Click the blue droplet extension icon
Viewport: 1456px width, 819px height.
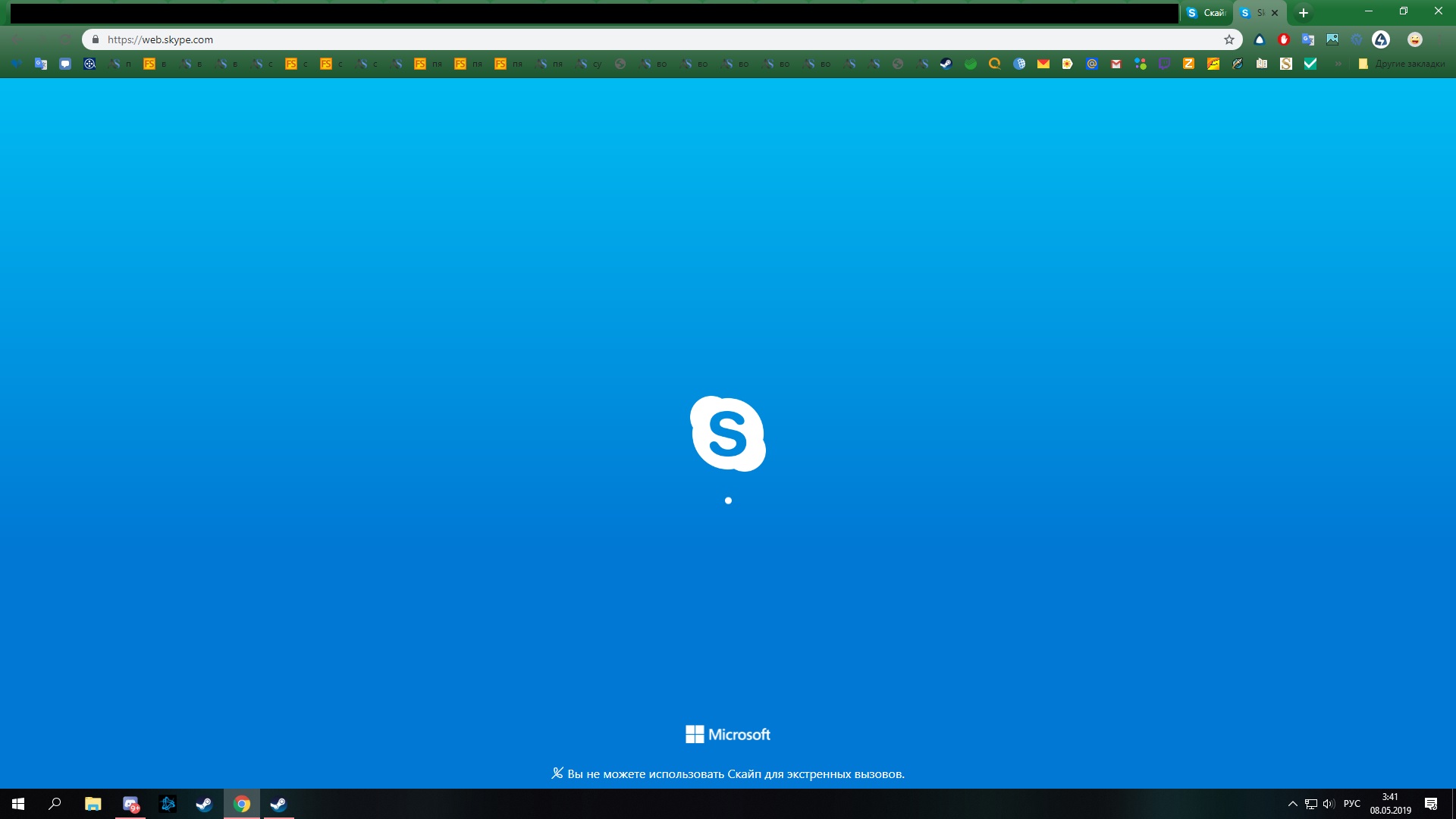pos(1260,39)
